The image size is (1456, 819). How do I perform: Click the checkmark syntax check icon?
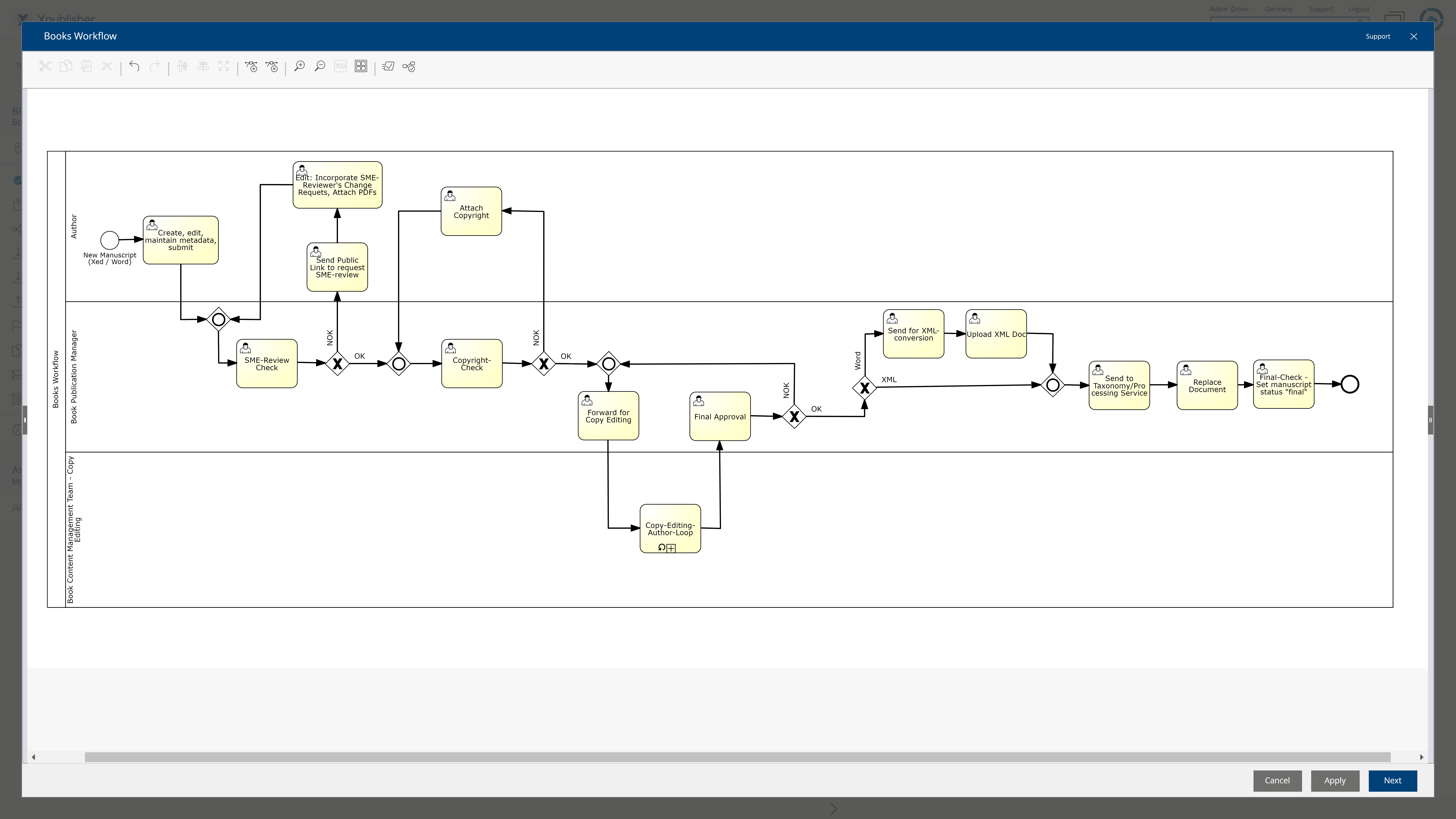(388, 66)
